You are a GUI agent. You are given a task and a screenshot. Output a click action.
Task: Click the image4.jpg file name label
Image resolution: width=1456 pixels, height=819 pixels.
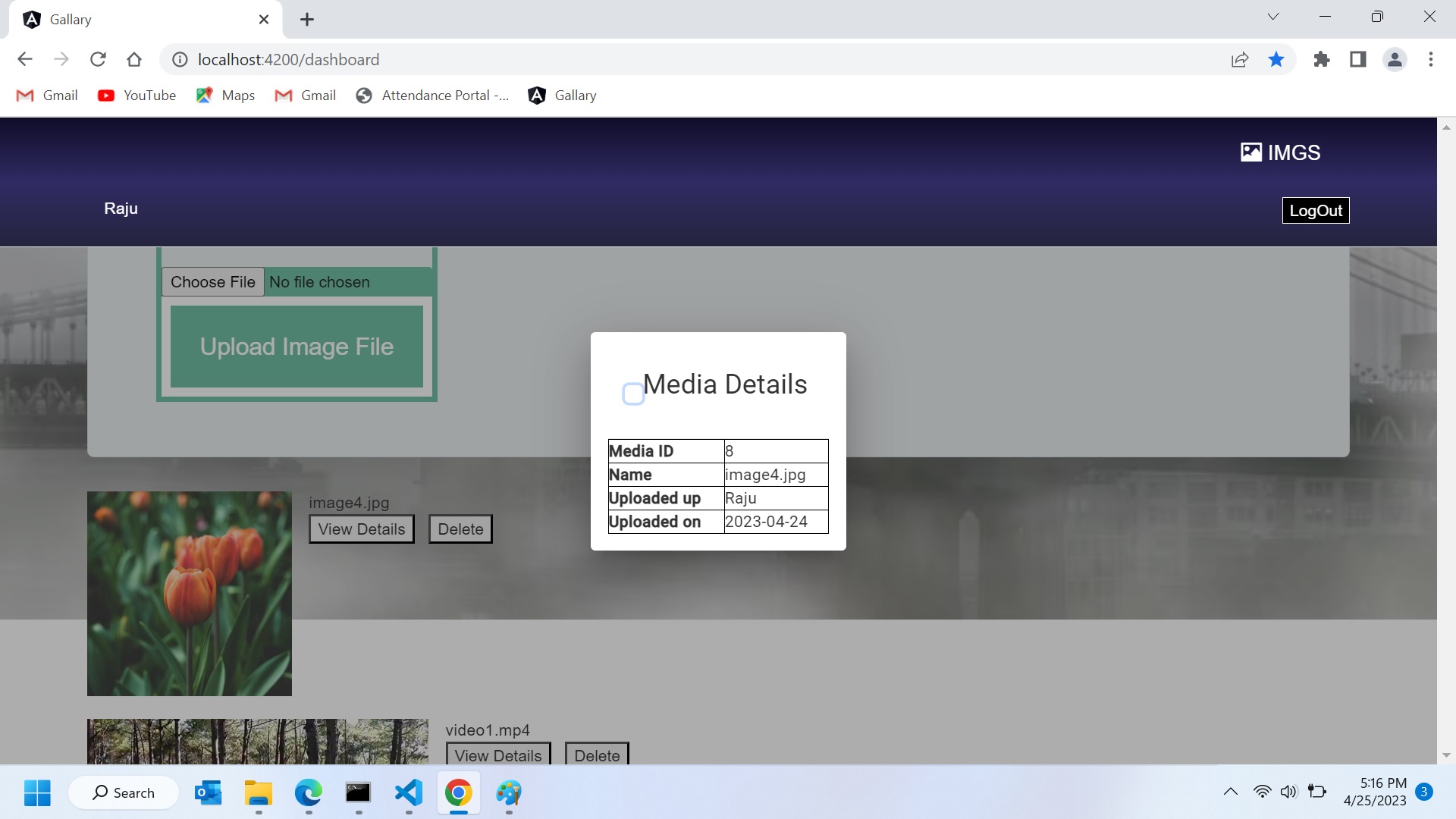pyautogui.click(x=349, y=503)
